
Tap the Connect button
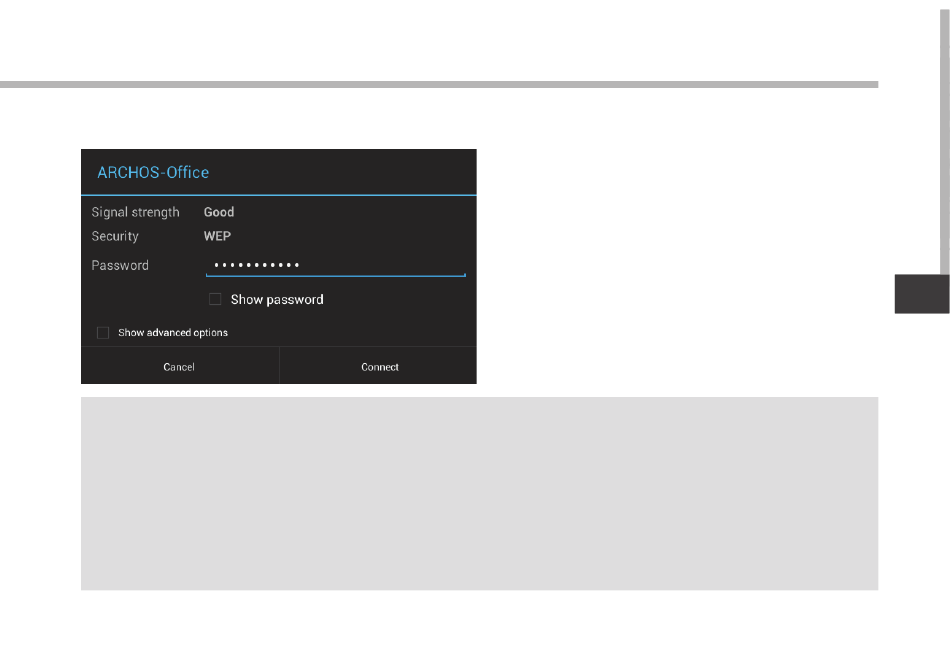point(379,366)
